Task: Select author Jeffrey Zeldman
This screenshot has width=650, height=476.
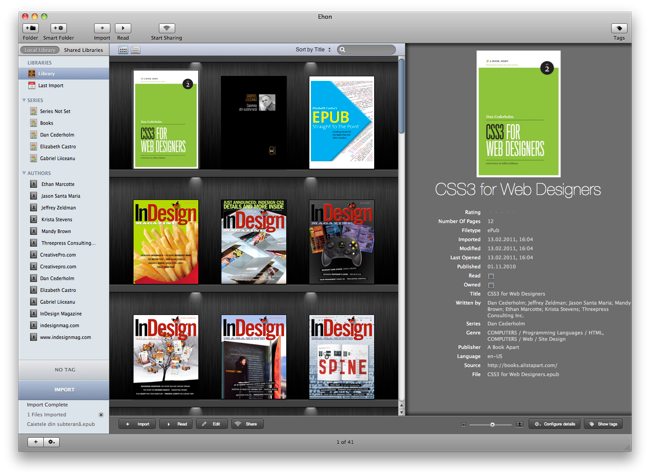Action: point(58,208)
